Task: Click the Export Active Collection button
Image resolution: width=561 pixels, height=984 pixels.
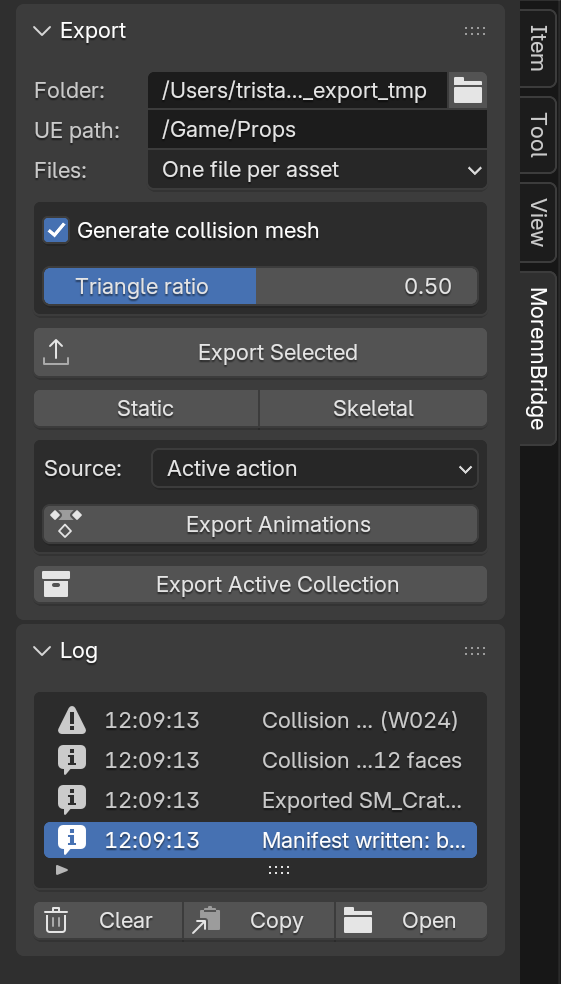Action: [260, 584]
